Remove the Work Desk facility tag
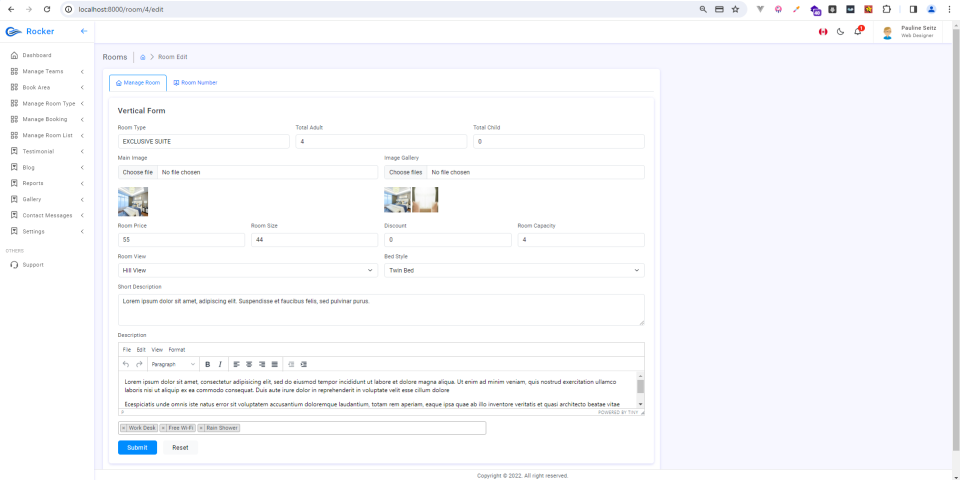Screen dimensions: 960x480 tap(124, 428)
